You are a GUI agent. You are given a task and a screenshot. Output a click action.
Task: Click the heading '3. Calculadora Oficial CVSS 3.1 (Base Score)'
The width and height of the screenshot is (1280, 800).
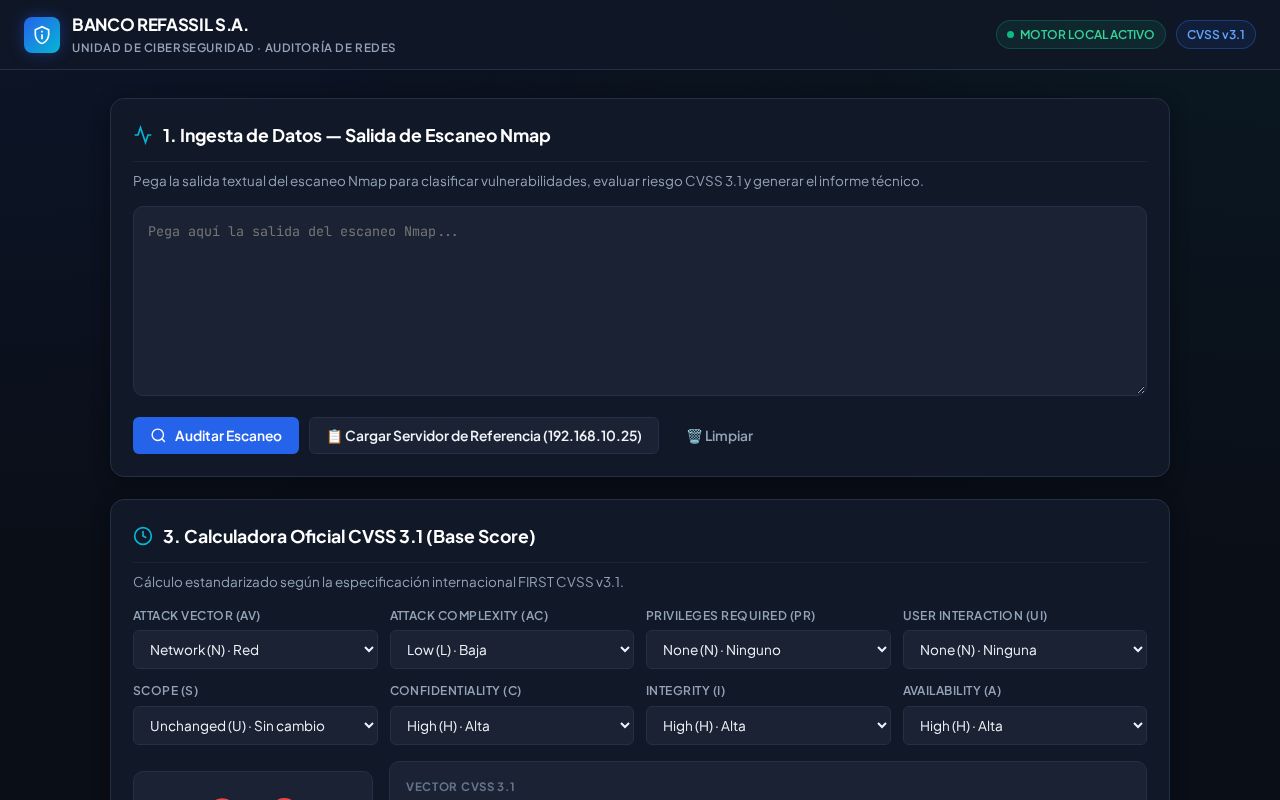[349, 536]
